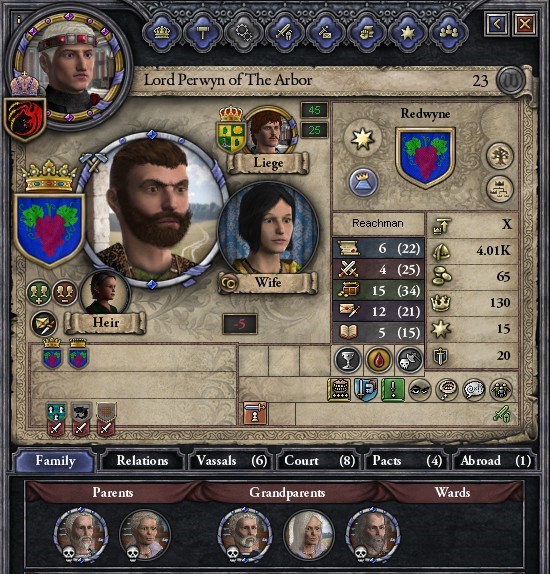Image resolution: width=550 pixels, height=574 pixels.
Task: Open the intrigue dagger and letter icon
Action: (326, 33)
